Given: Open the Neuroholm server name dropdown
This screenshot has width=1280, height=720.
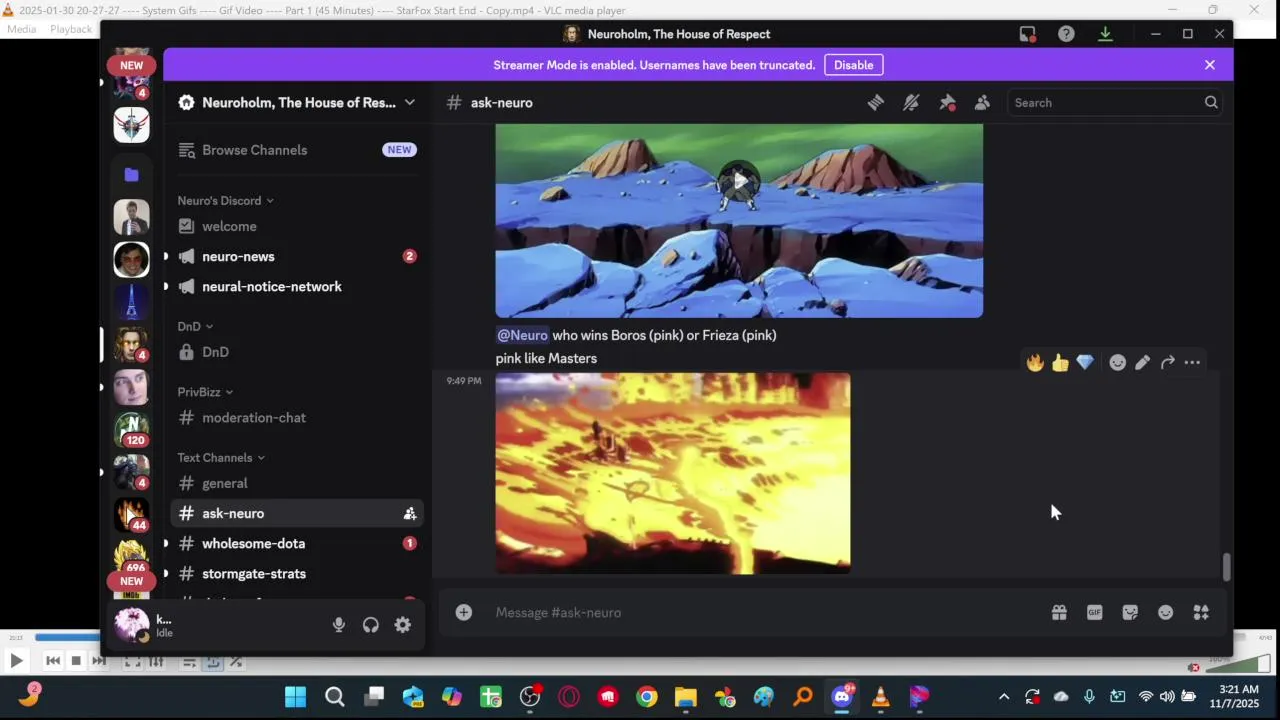Looking at the screenshot, I should point(297,102).
